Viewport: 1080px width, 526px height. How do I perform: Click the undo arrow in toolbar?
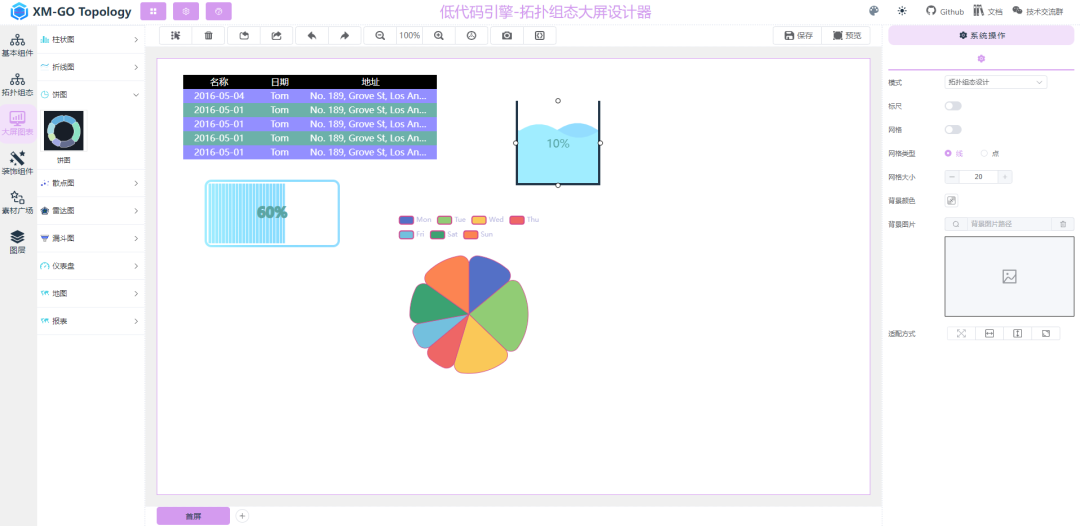point(311,36)
